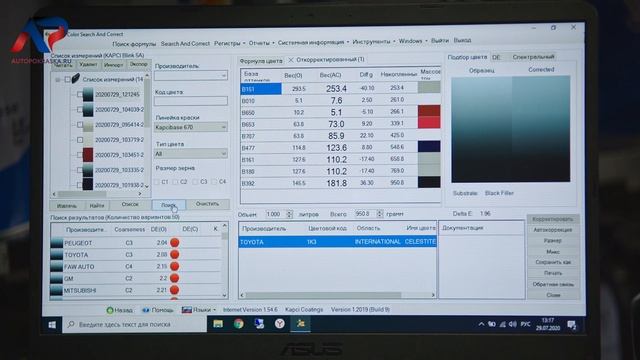Open the Тип цвета All dropdown
The image size is (640, 360).
[191, 154]
